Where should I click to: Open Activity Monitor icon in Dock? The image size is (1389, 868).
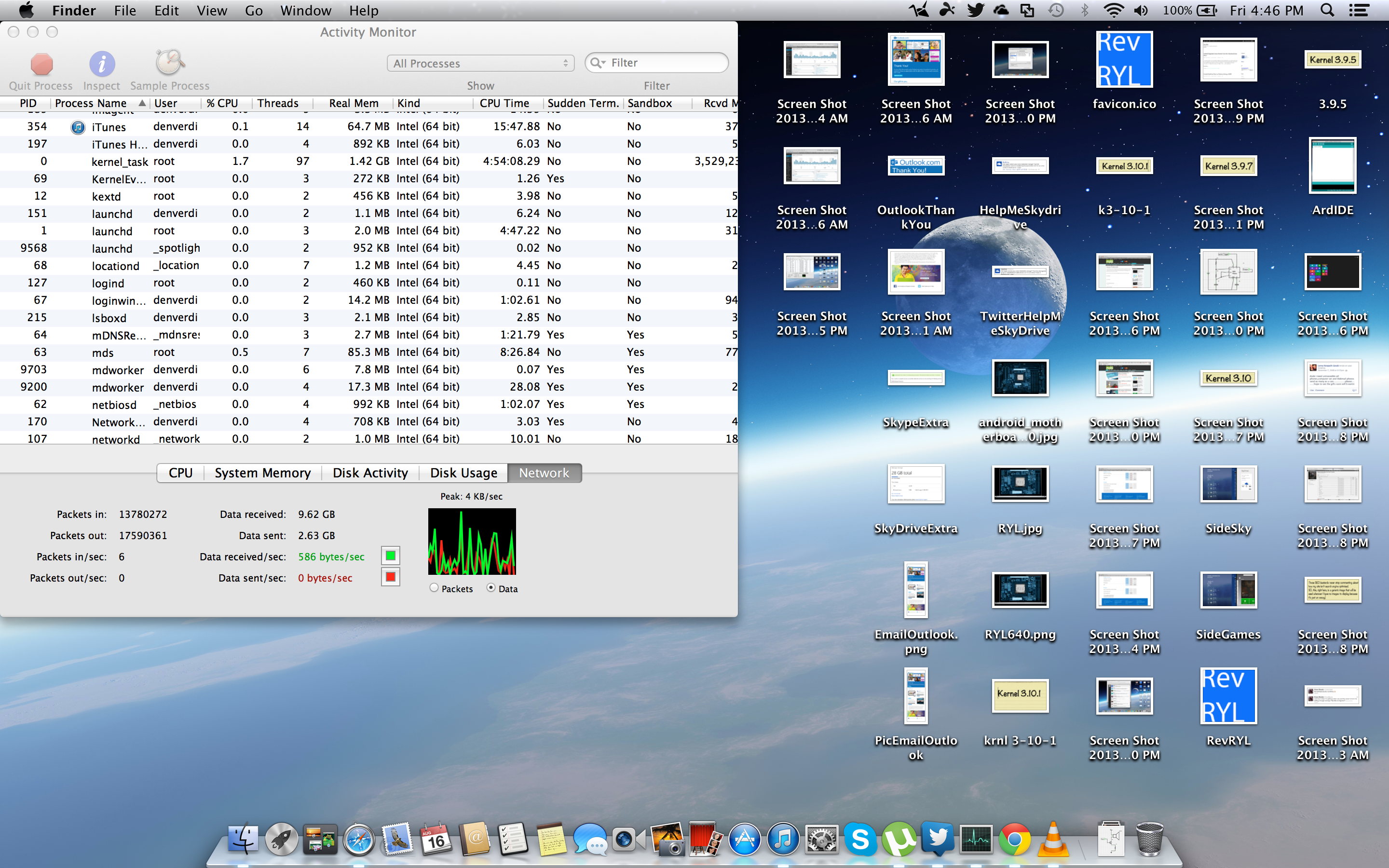point(974,840)
